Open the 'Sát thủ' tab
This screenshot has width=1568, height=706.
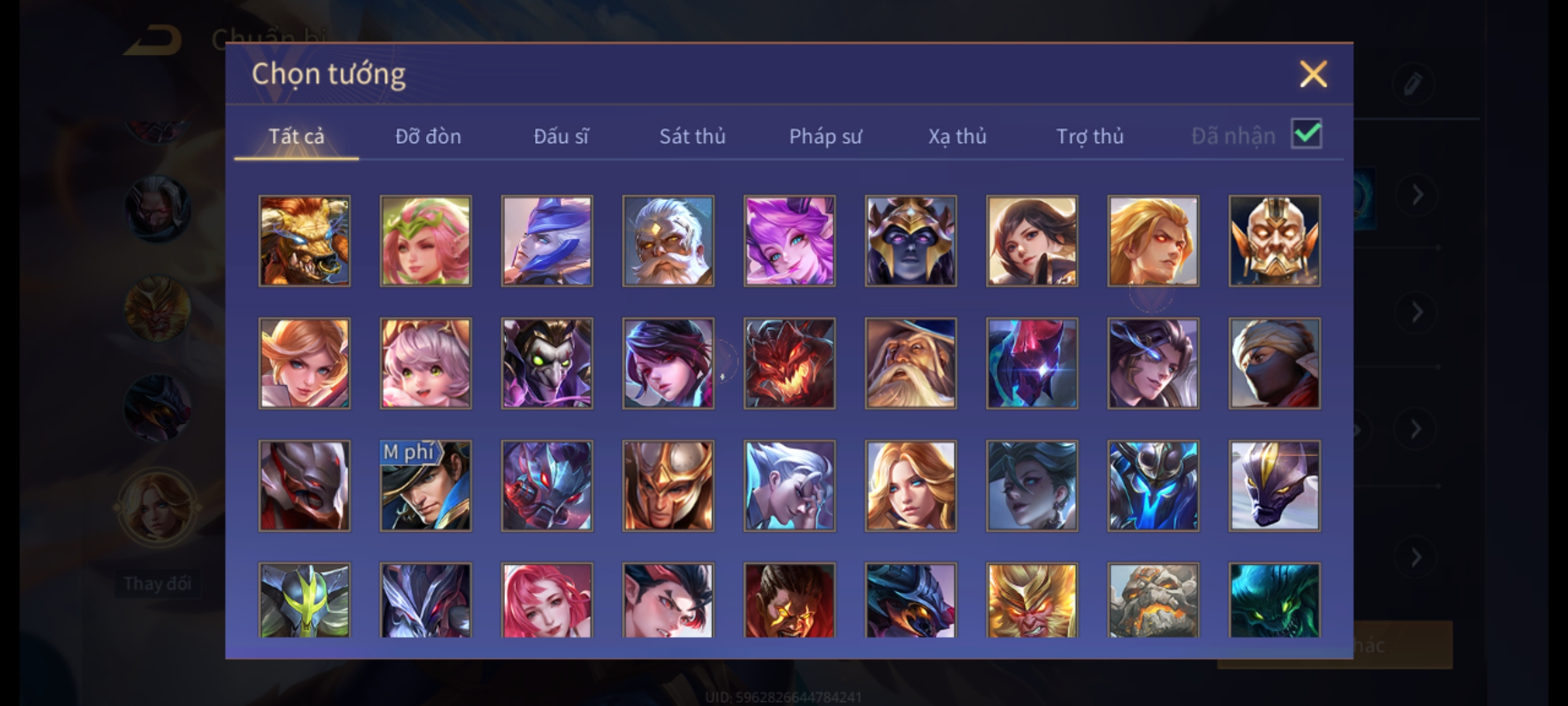[x=693, y=136]
